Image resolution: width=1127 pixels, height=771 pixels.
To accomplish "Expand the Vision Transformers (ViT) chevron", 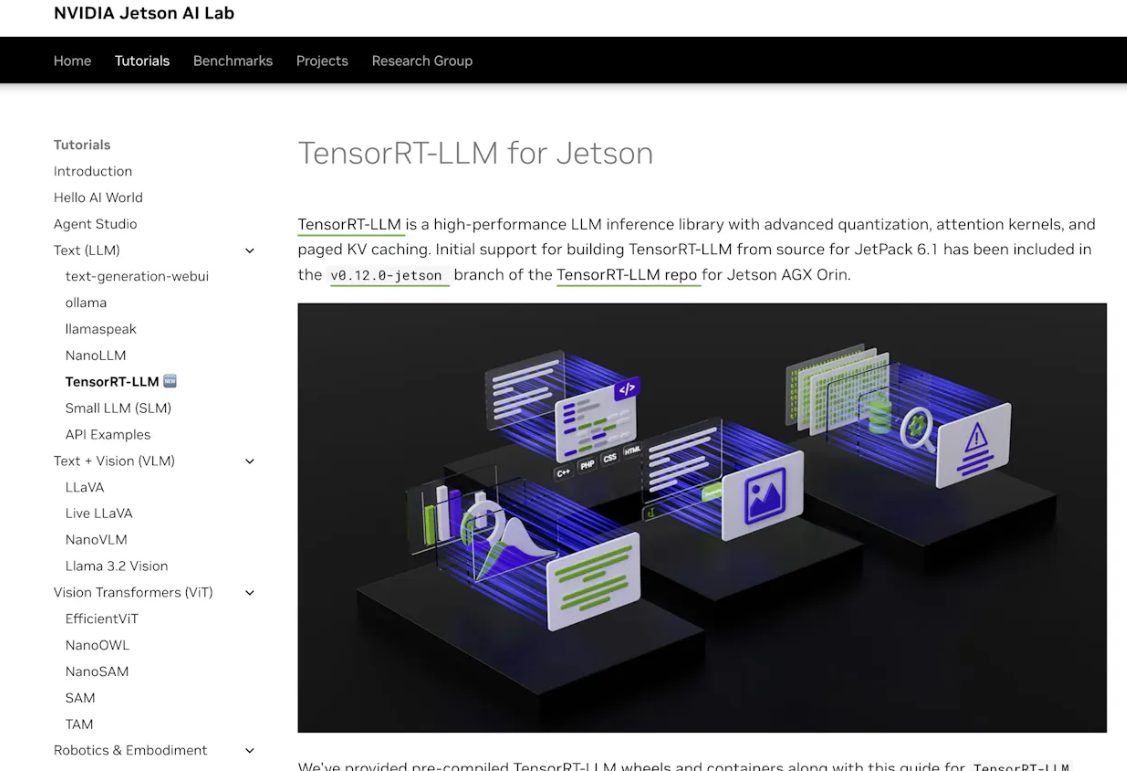I will pyautogui.click(x=249, y=592).
